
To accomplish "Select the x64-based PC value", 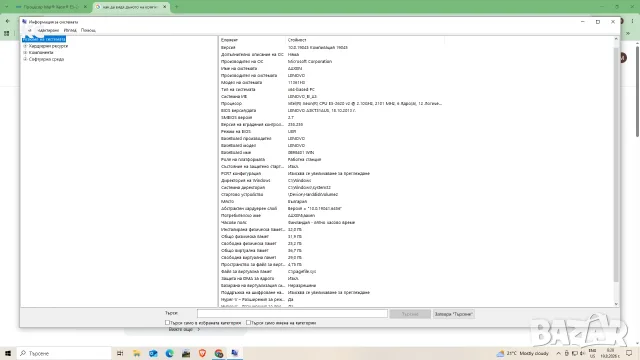I will click(x=301, y=89).
